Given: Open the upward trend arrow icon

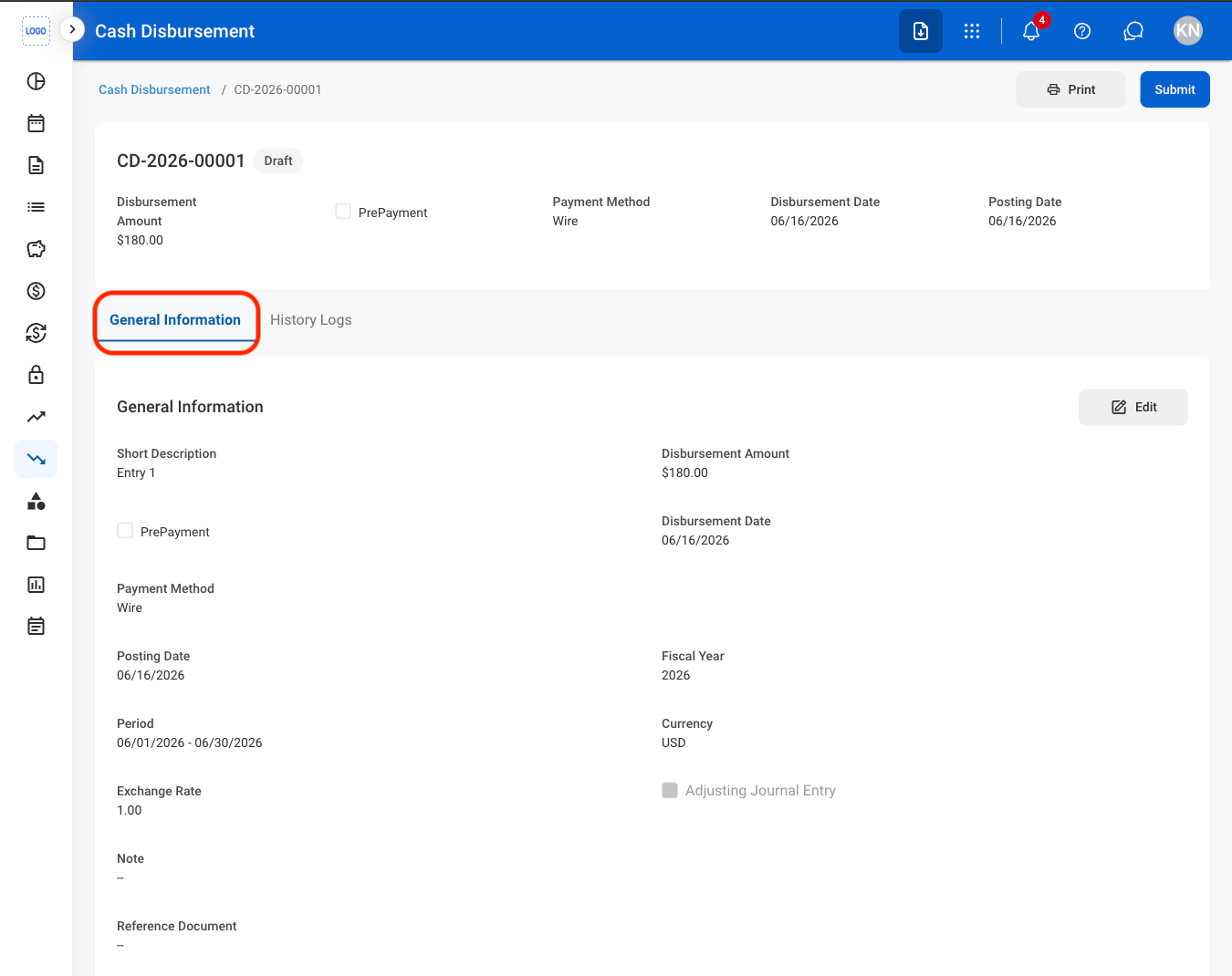Looking at the screenshot, I should pos(36,417).
